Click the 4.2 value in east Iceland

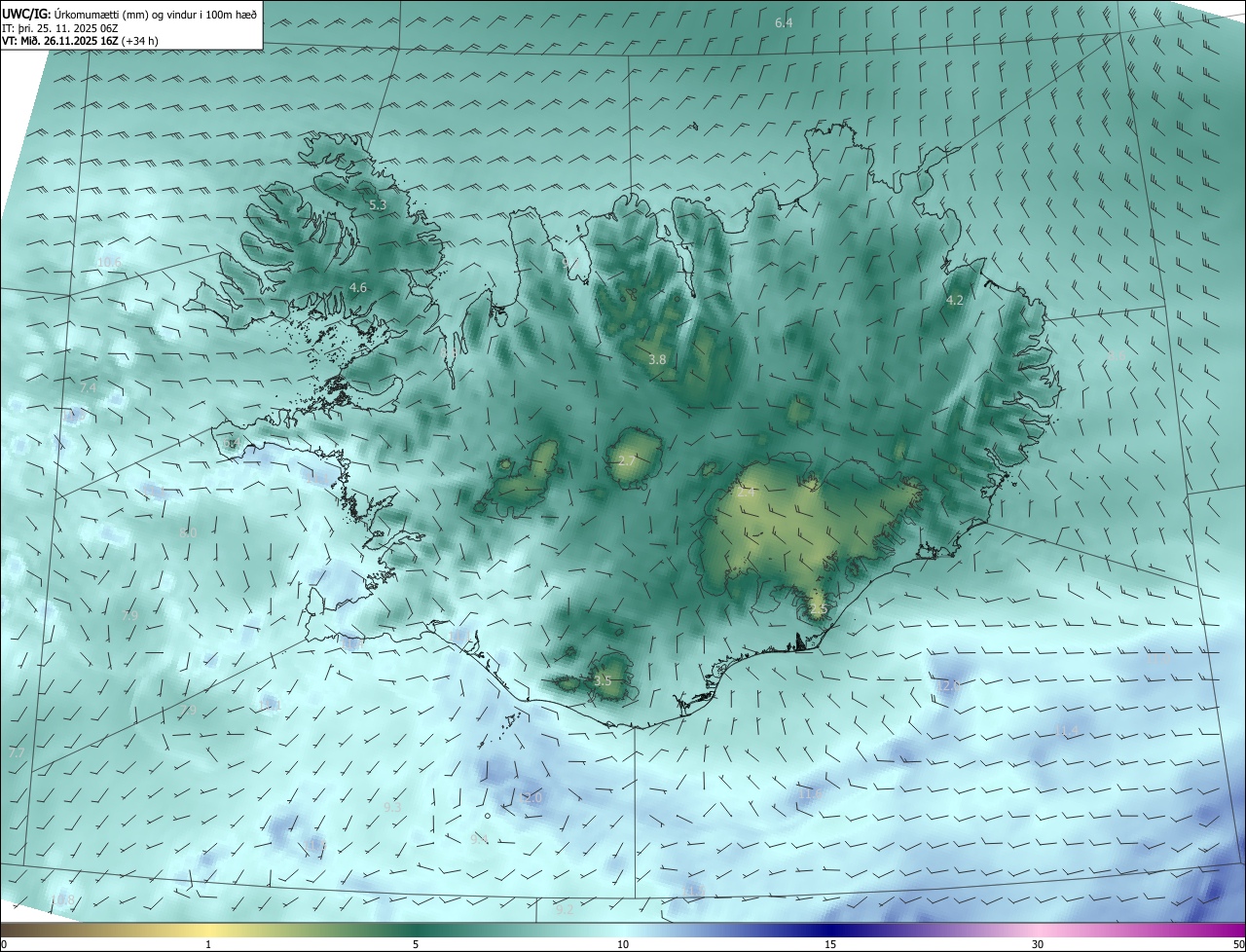tap(955, 301)
